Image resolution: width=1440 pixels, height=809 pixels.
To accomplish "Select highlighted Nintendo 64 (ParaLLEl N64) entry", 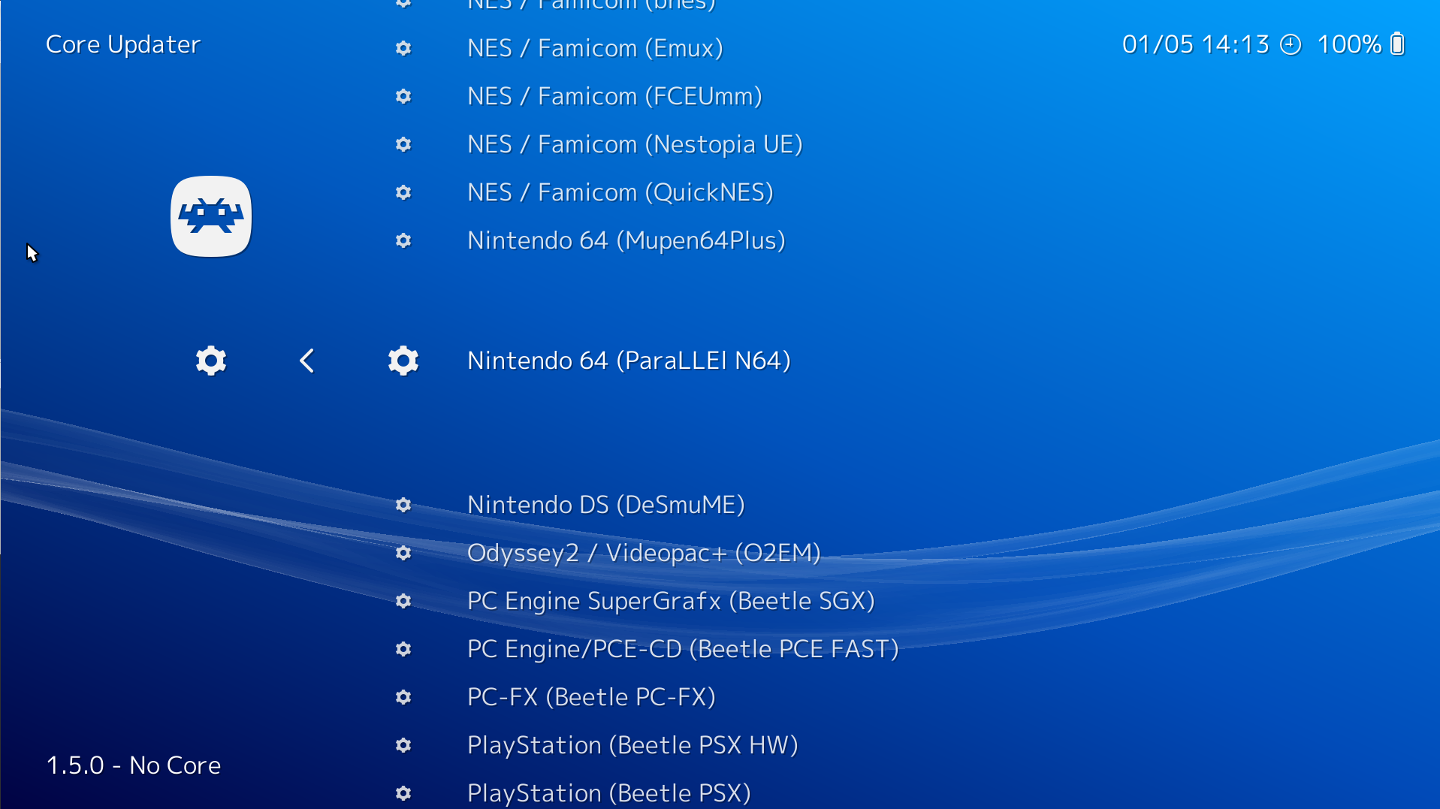I will pyautogui.click(x=628, y=360).
